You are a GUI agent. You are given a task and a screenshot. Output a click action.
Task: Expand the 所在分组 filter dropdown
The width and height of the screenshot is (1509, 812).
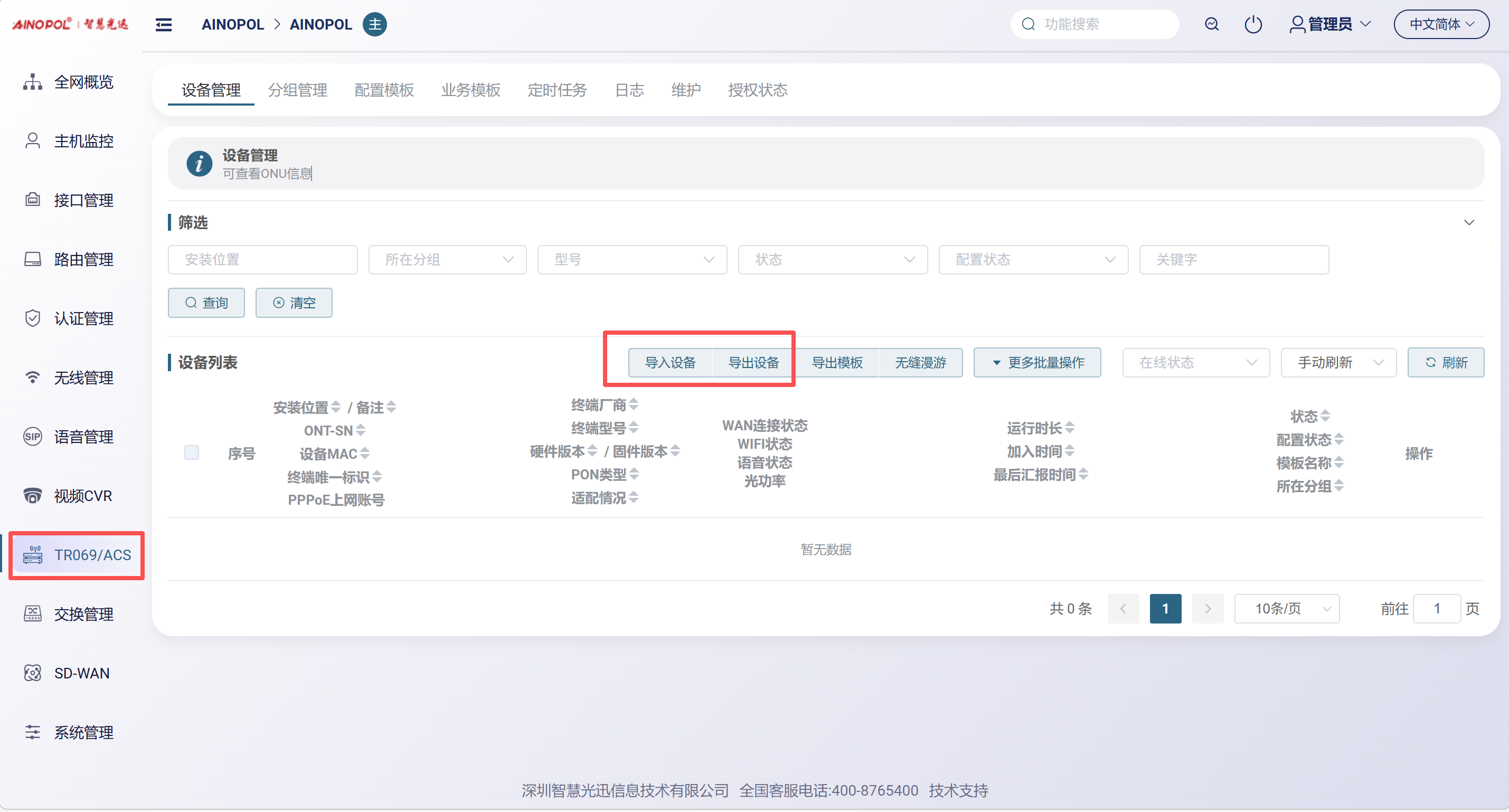pyautogui.click(x=448, y=260)
